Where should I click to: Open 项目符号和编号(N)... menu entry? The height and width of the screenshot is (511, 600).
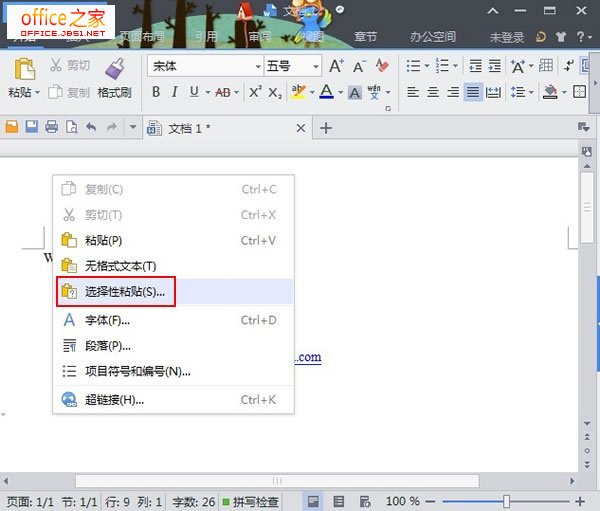click(174, 371)
